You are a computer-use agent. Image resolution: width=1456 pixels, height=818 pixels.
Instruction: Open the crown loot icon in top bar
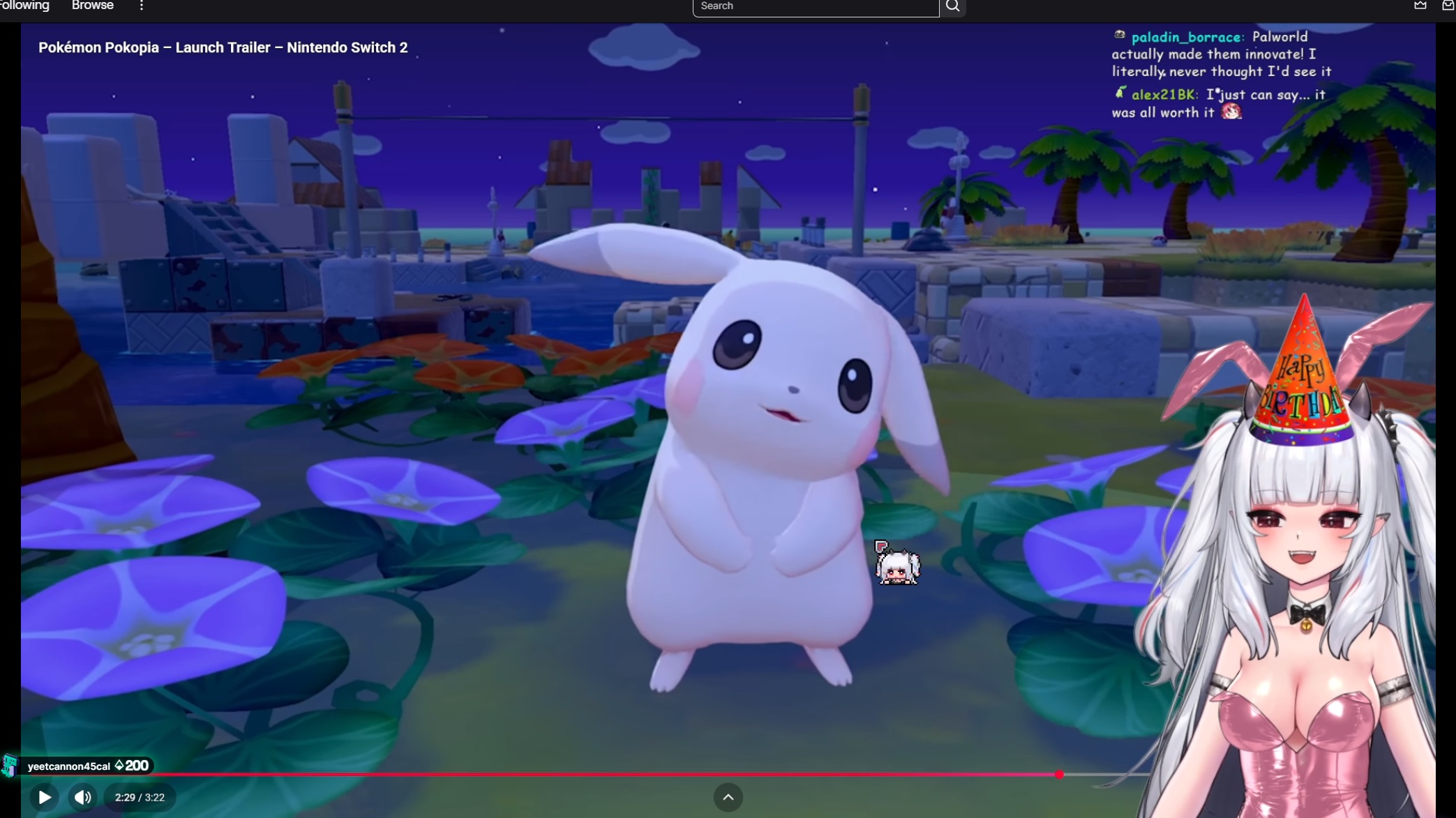click(1420, 6)
